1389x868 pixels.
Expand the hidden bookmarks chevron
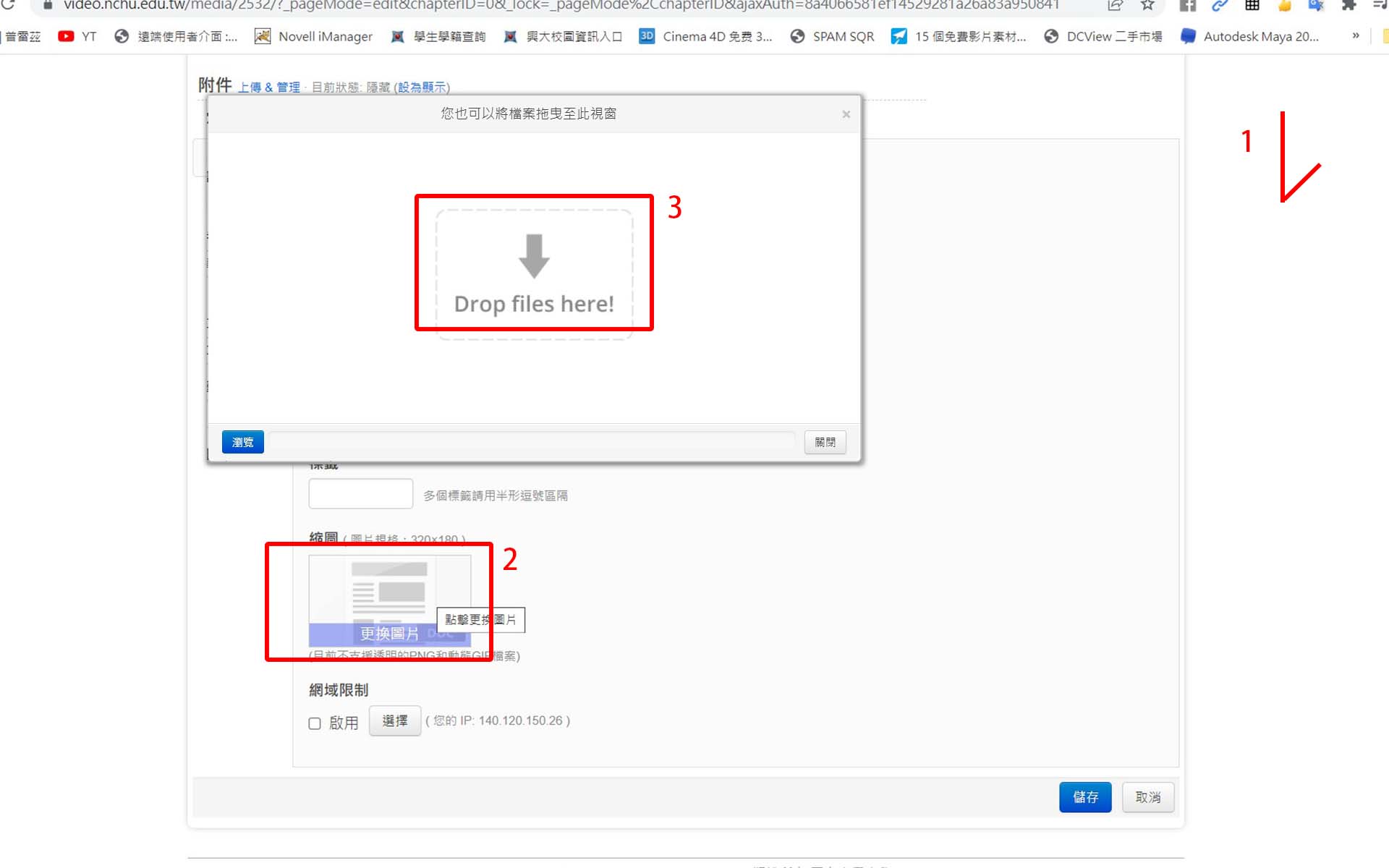point(1356,36)
